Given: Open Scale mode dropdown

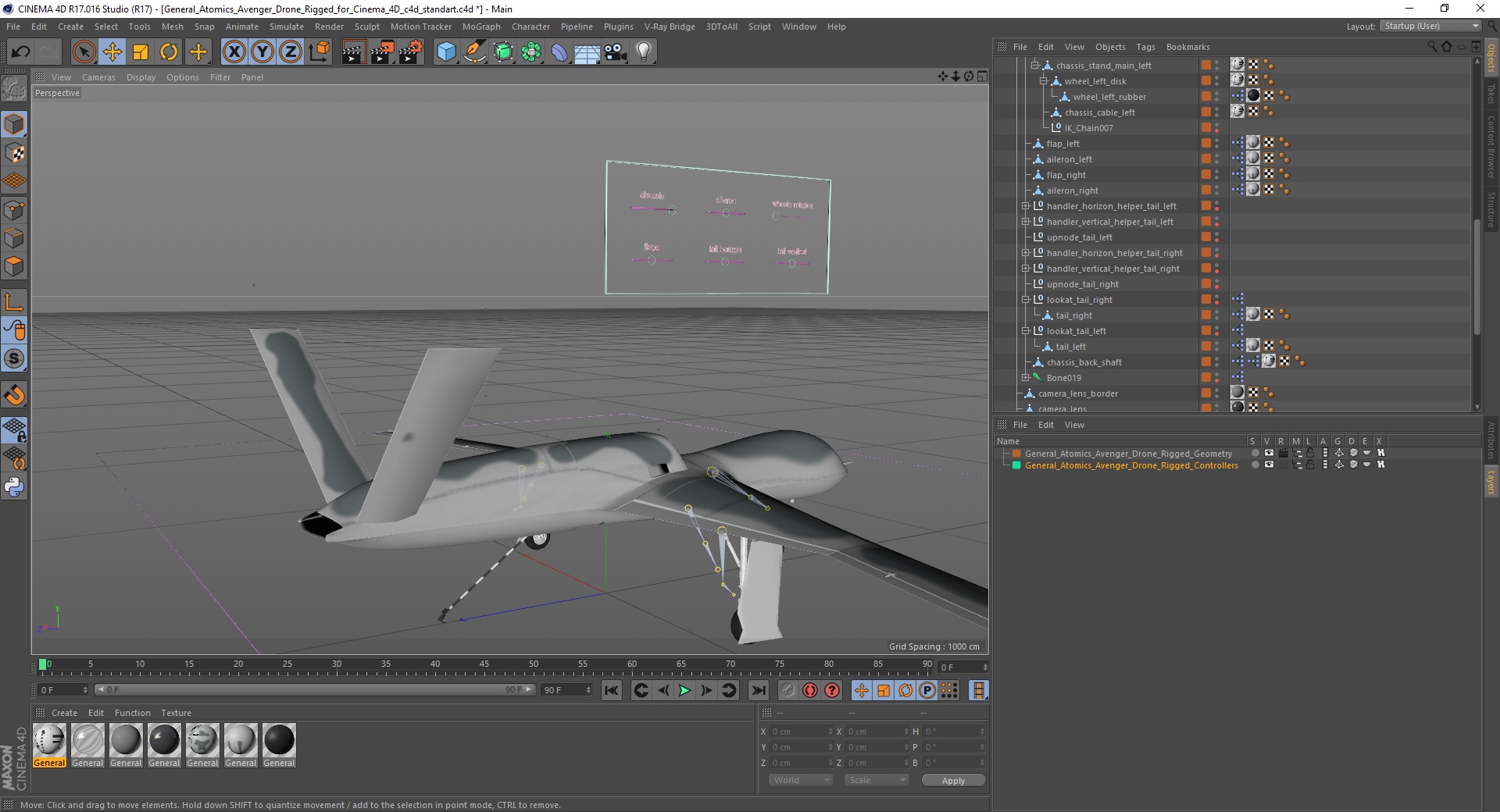Looking at the screenshot, I should point(877,780).
